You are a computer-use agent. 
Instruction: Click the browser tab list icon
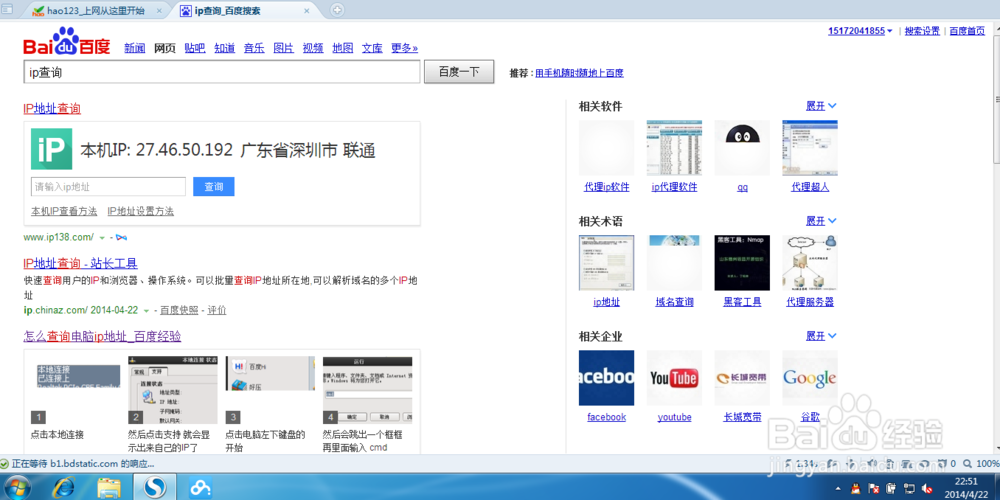coord(8,9)
